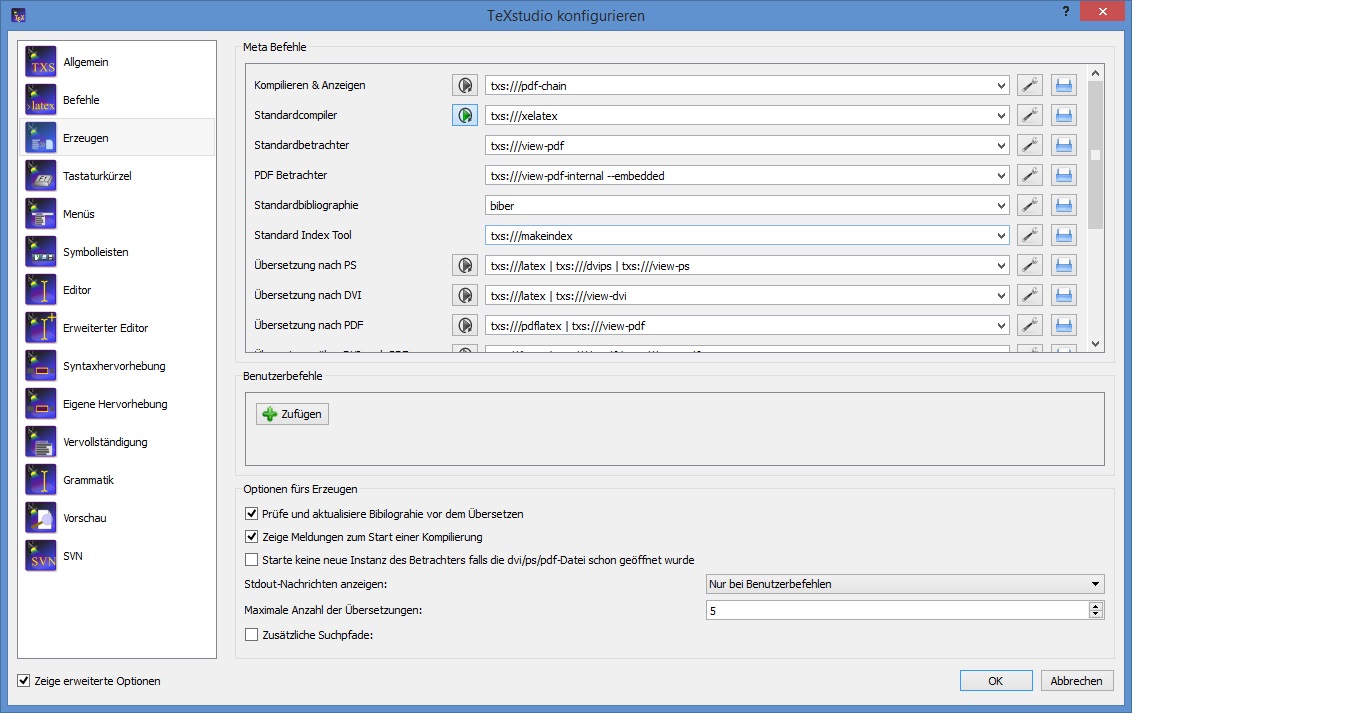
Task: Open the Vervollständigung icon
Action: pyautogui.click(x=41, y=442)
